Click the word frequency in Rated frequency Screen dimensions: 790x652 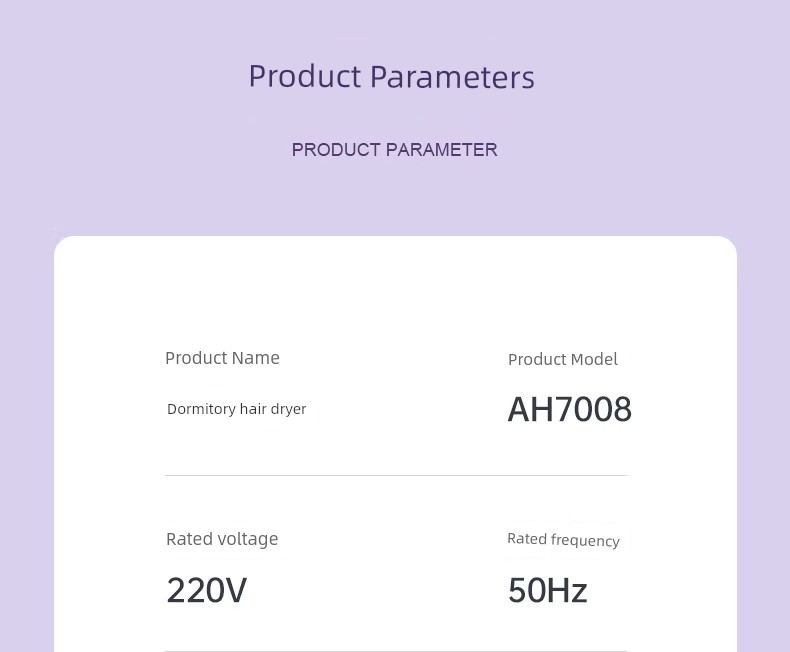point(585,540)
